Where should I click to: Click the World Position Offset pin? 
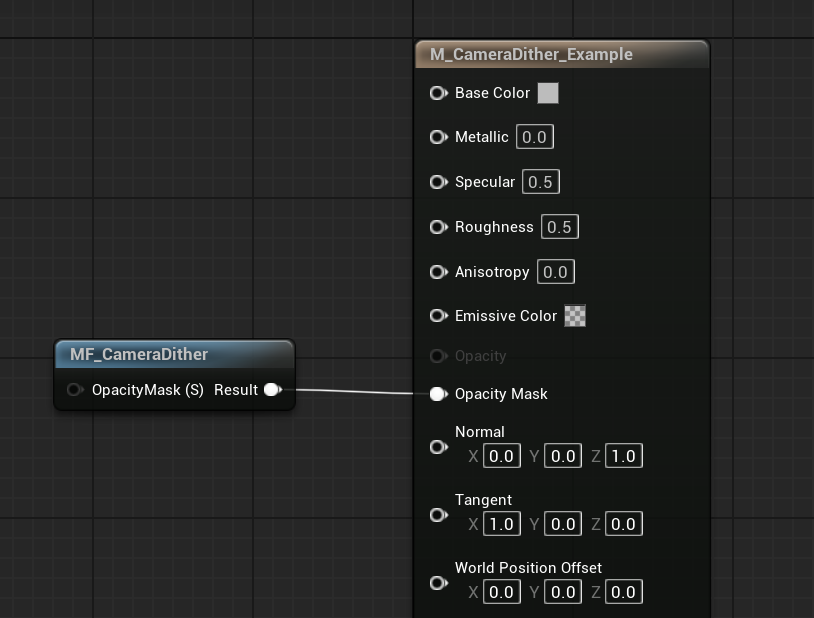click(437, 583)
